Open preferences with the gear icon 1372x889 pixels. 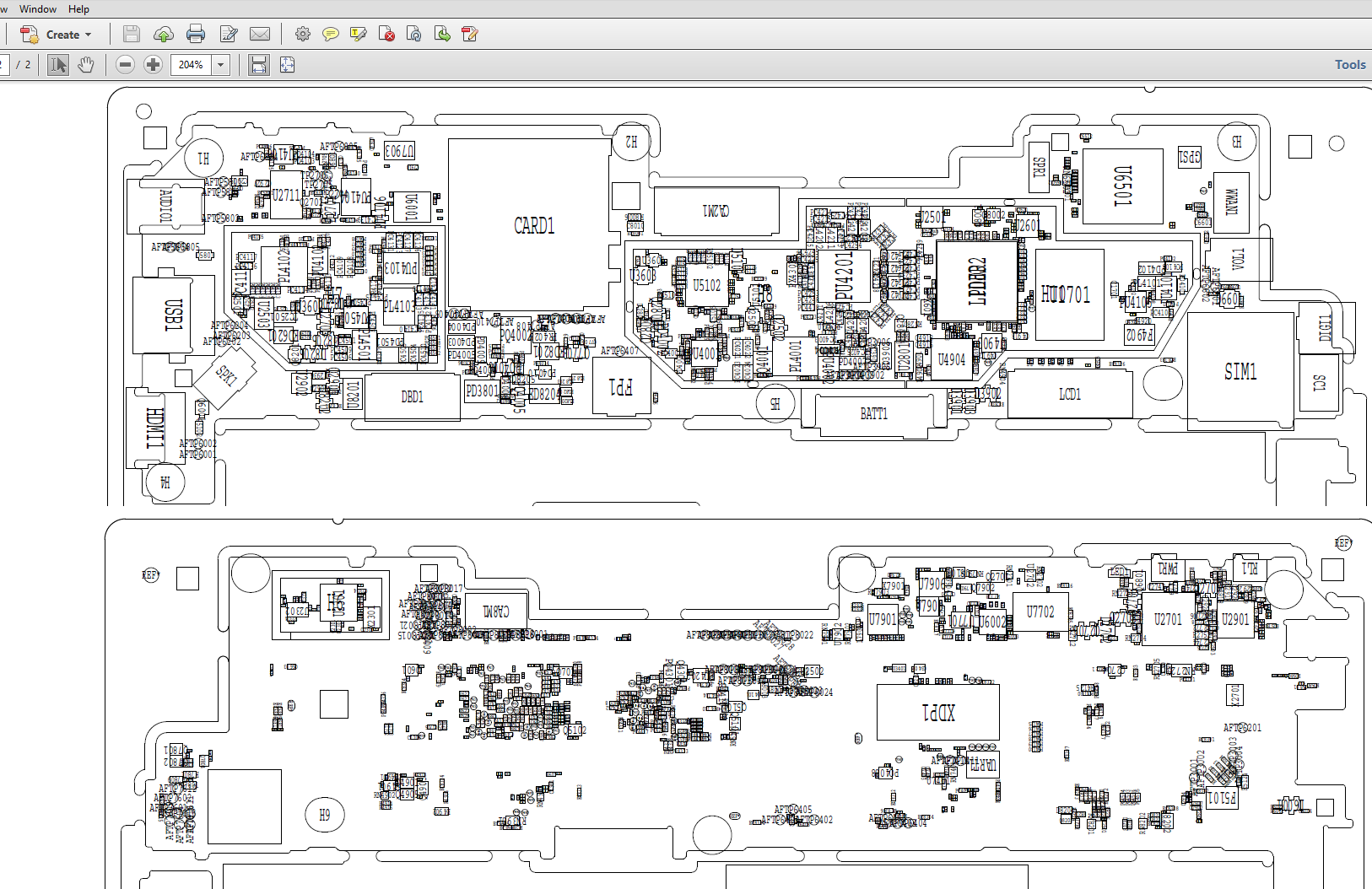(x=303, y=35)
